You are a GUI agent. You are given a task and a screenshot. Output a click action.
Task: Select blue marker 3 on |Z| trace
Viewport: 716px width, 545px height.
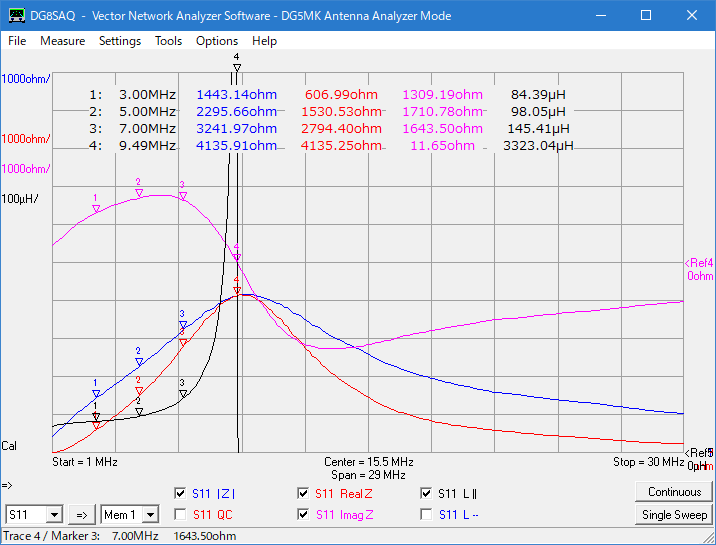click(x=183, y=324)
